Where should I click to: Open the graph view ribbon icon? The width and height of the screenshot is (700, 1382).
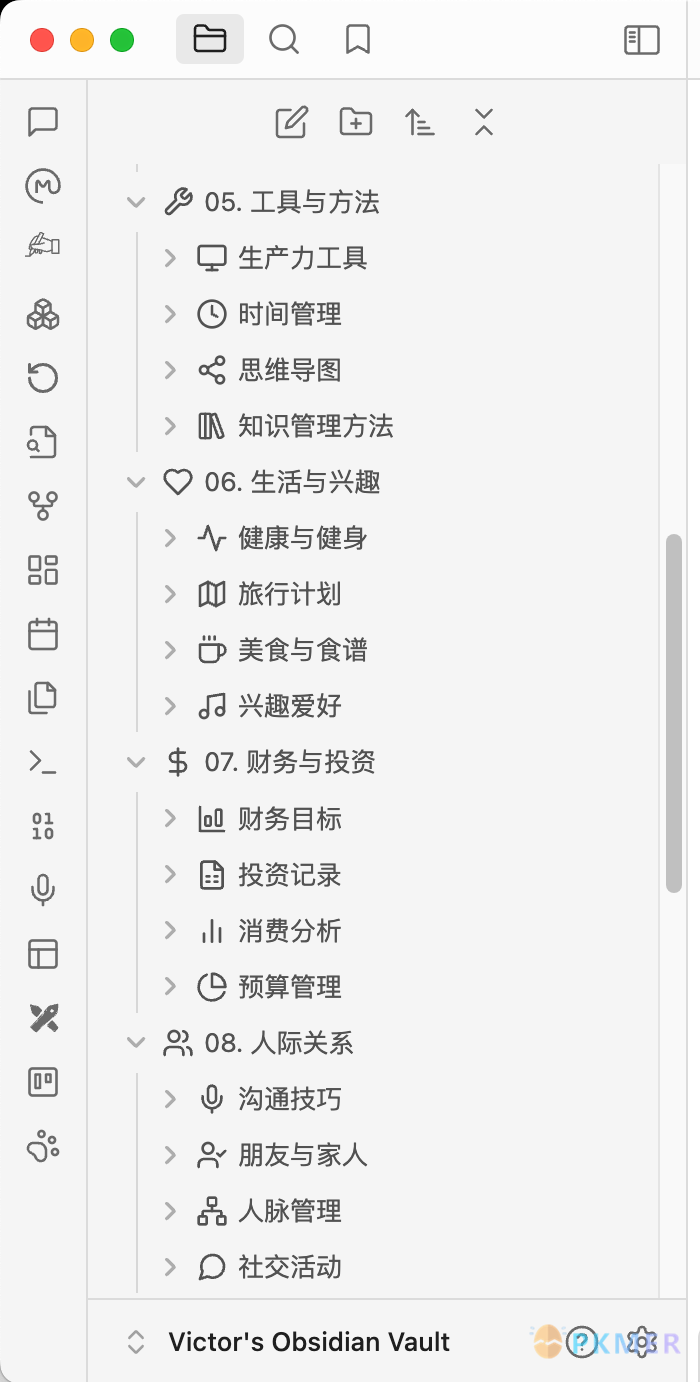pos(43,506)
